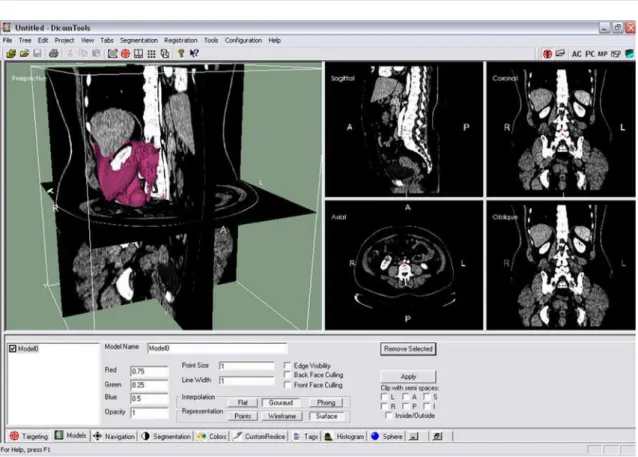
Task: Click the minimize-panel icon after the Sphere tab
Action: click(x=413, y=436)
